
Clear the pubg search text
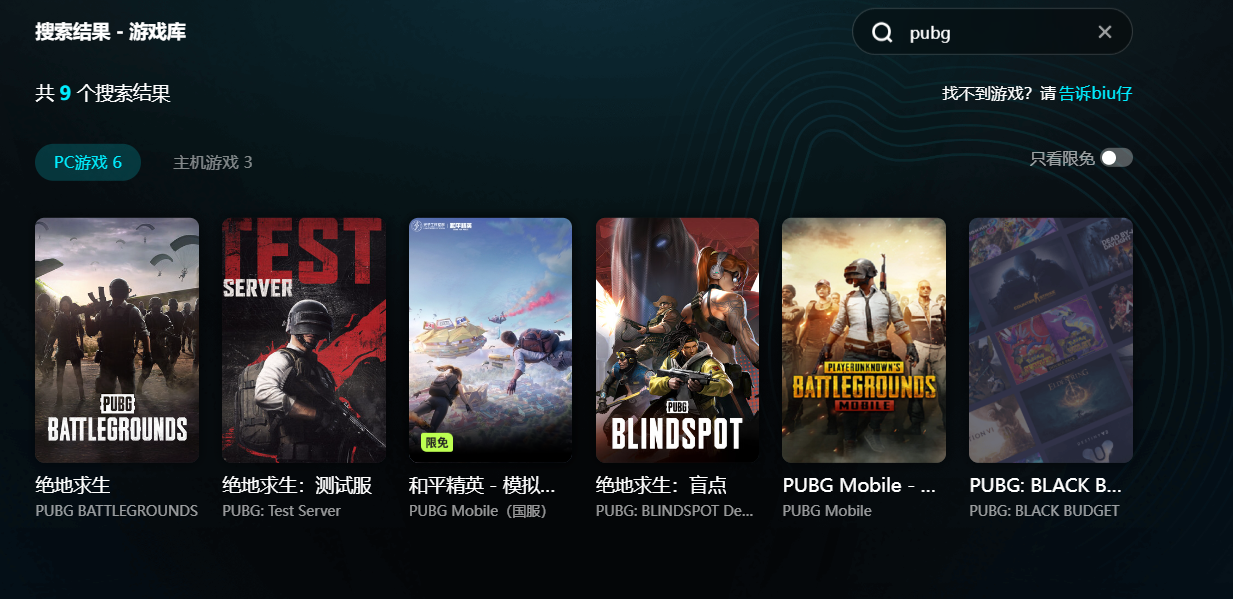tap(1105, 32)
